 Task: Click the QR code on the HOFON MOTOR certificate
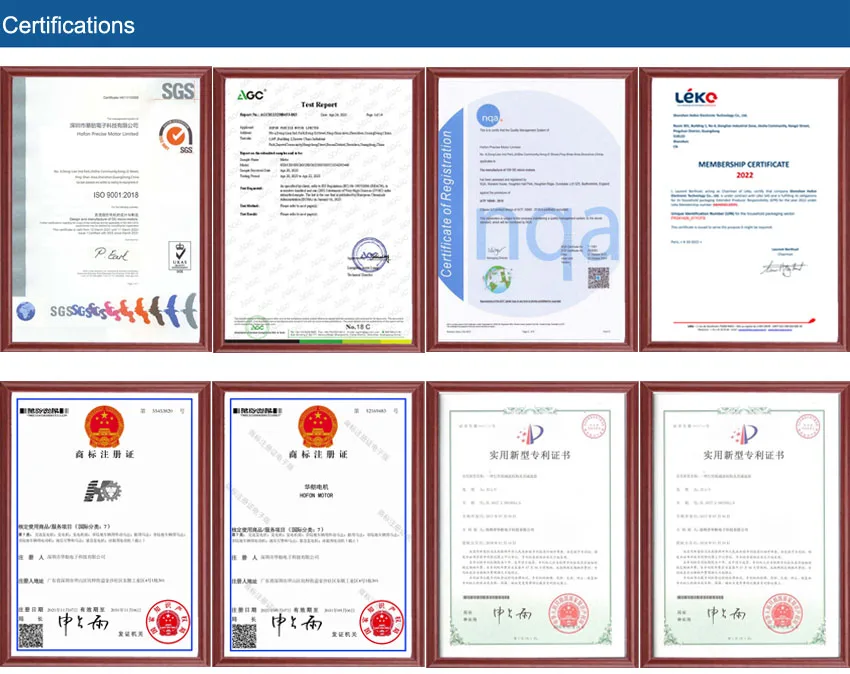(x=244, y=636)
